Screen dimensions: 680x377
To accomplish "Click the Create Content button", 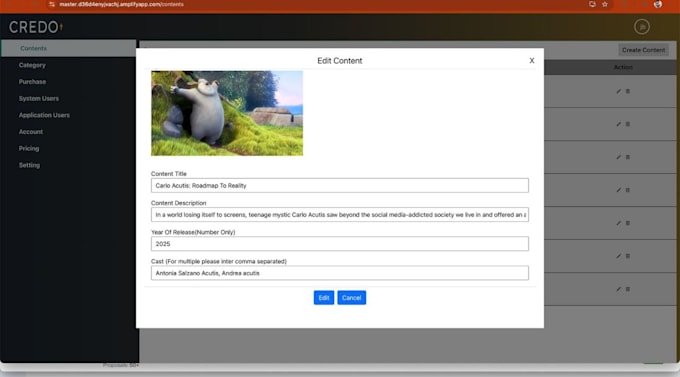I will click(x=644, y=50).
